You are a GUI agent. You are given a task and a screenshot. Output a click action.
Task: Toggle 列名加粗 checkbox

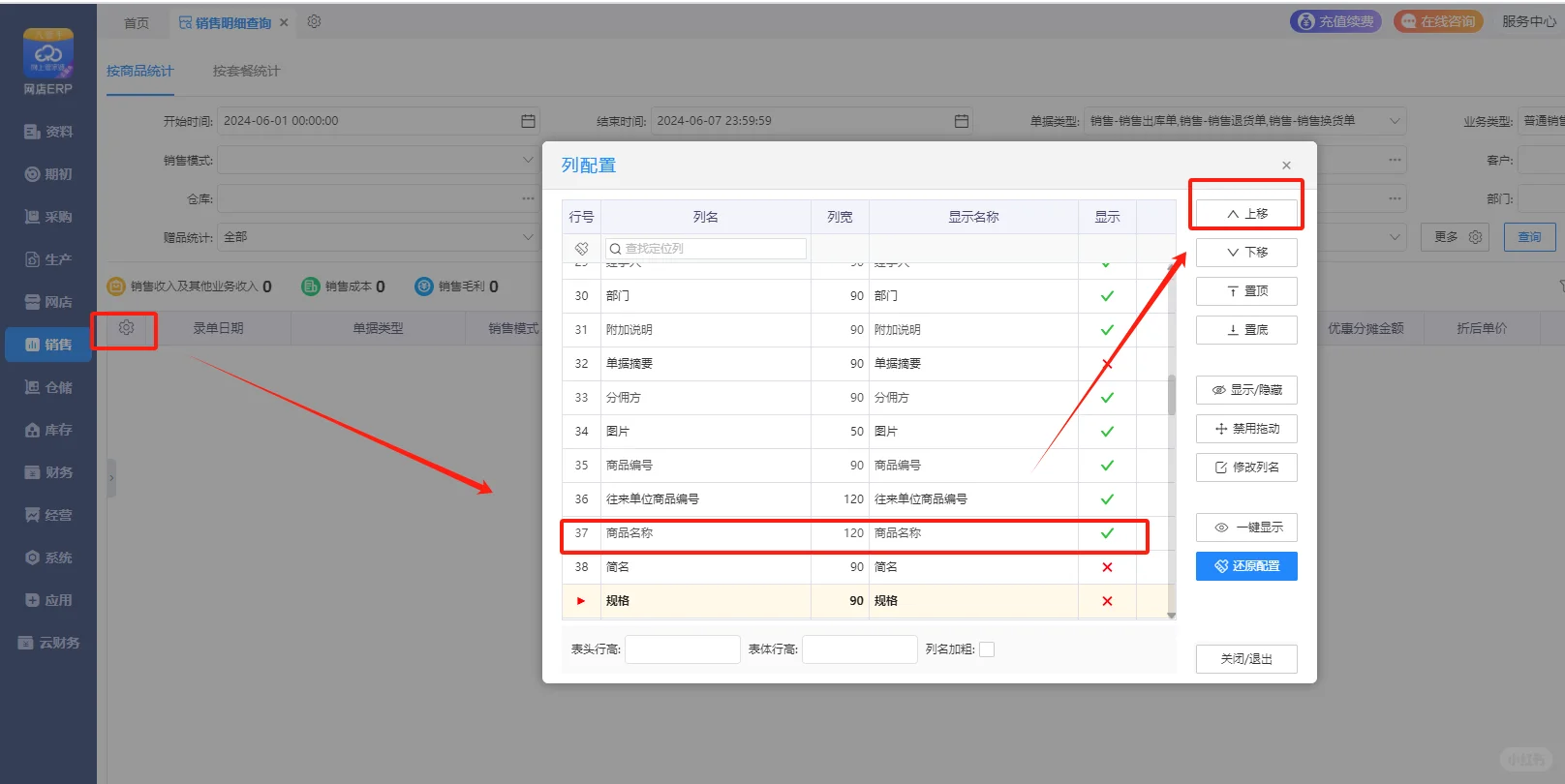tap(987, 649)
